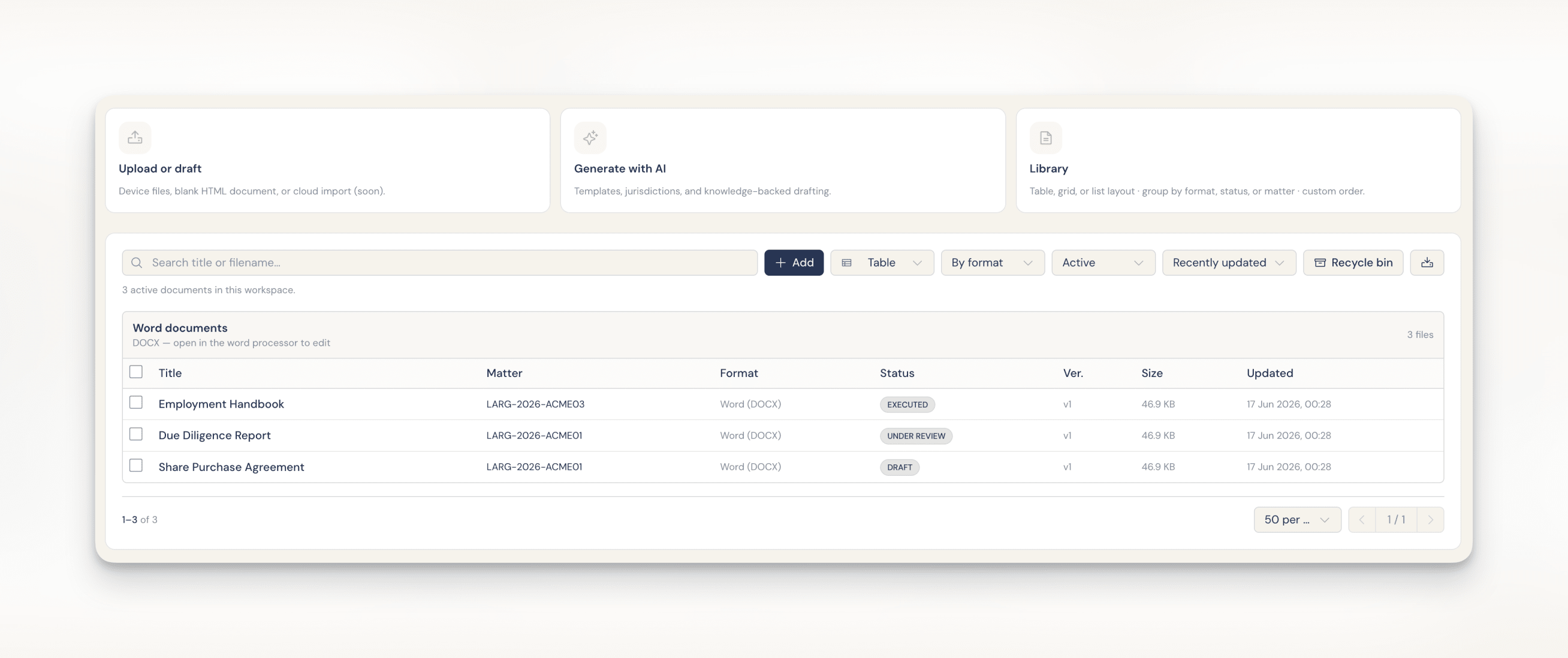Check the Share Purchase Agreement checkbox

coord(135,466)
